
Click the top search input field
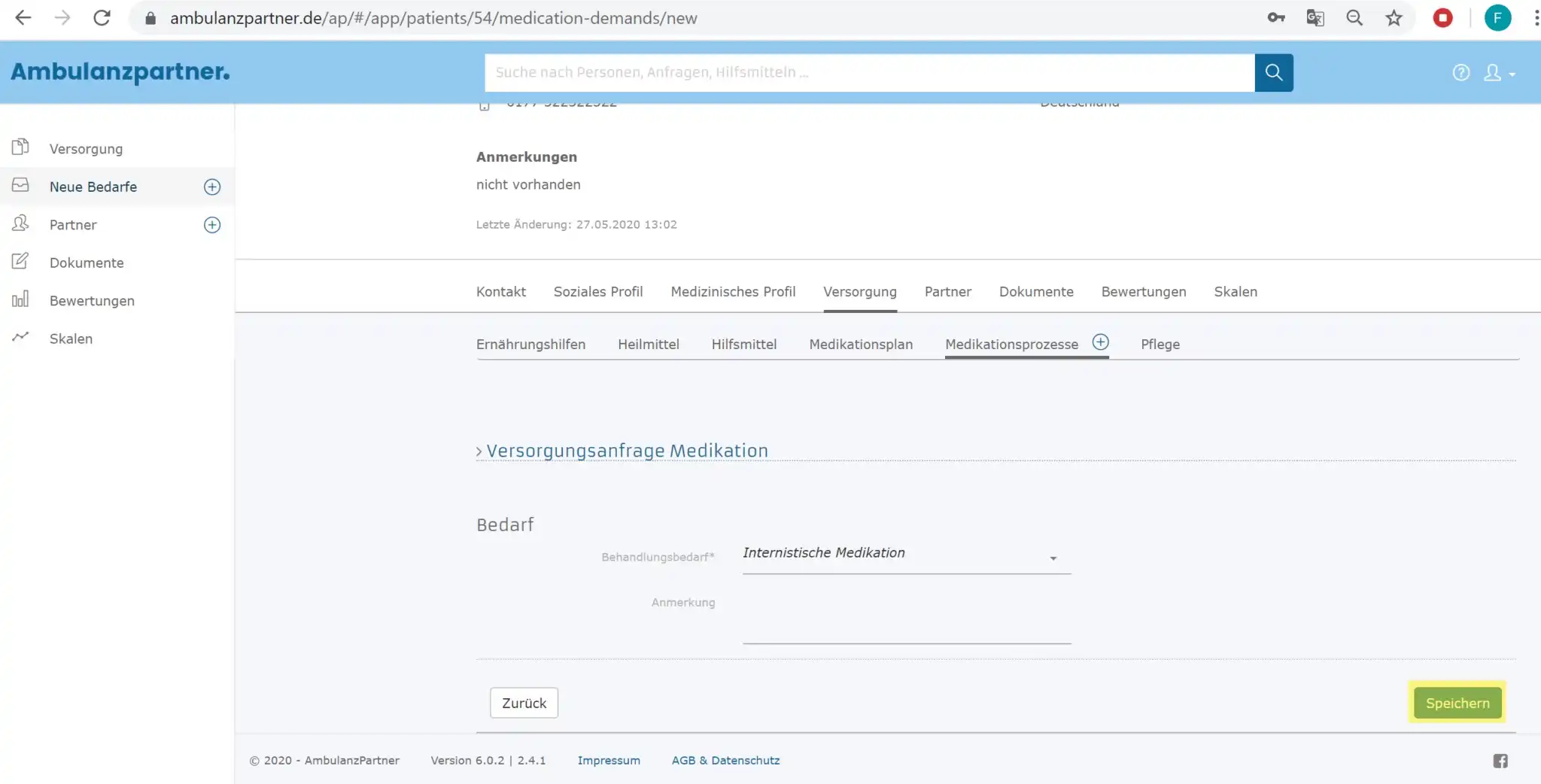(870, 72)
